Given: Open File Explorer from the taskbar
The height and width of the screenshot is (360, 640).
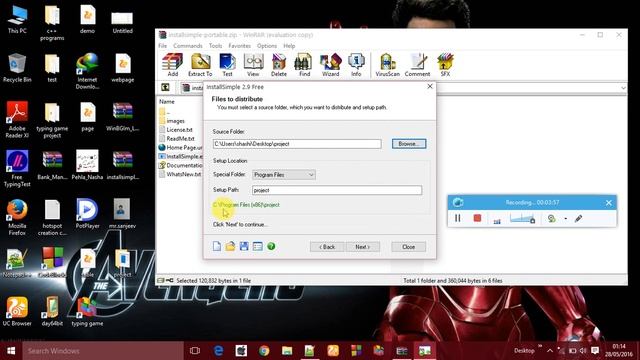Looking at the screenshot, I should [287, 351].
